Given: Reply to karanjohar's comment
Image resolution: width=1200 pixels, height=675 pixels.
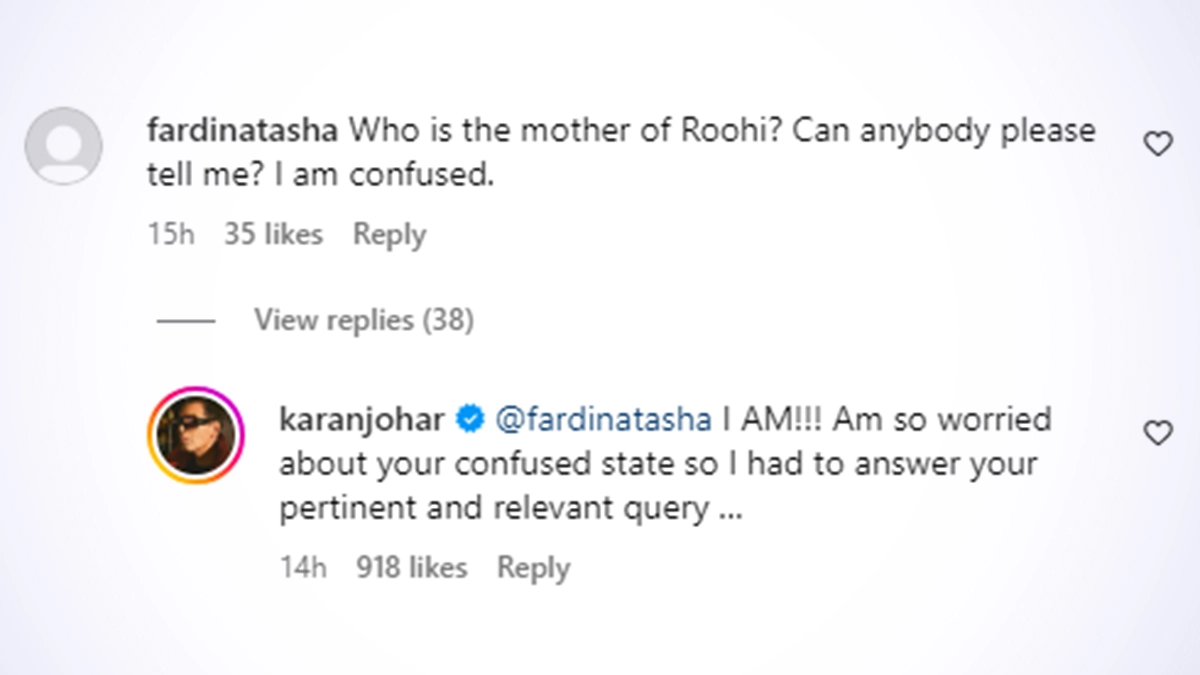Looking at the screenshot, I should [x=533, y=568].
